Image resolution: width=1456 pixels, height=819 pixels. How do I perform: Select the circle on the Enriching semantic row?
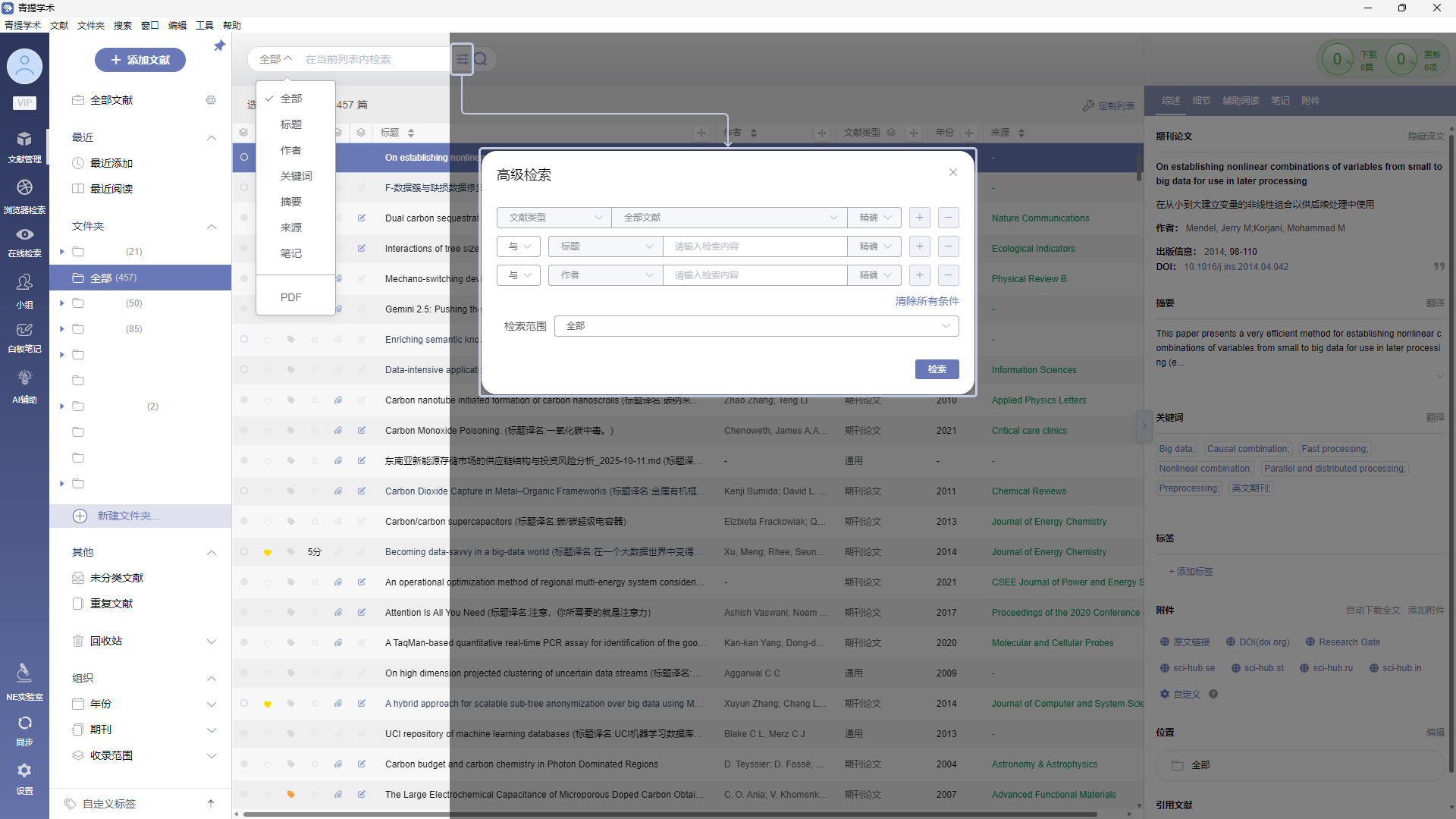pos(244,340)
